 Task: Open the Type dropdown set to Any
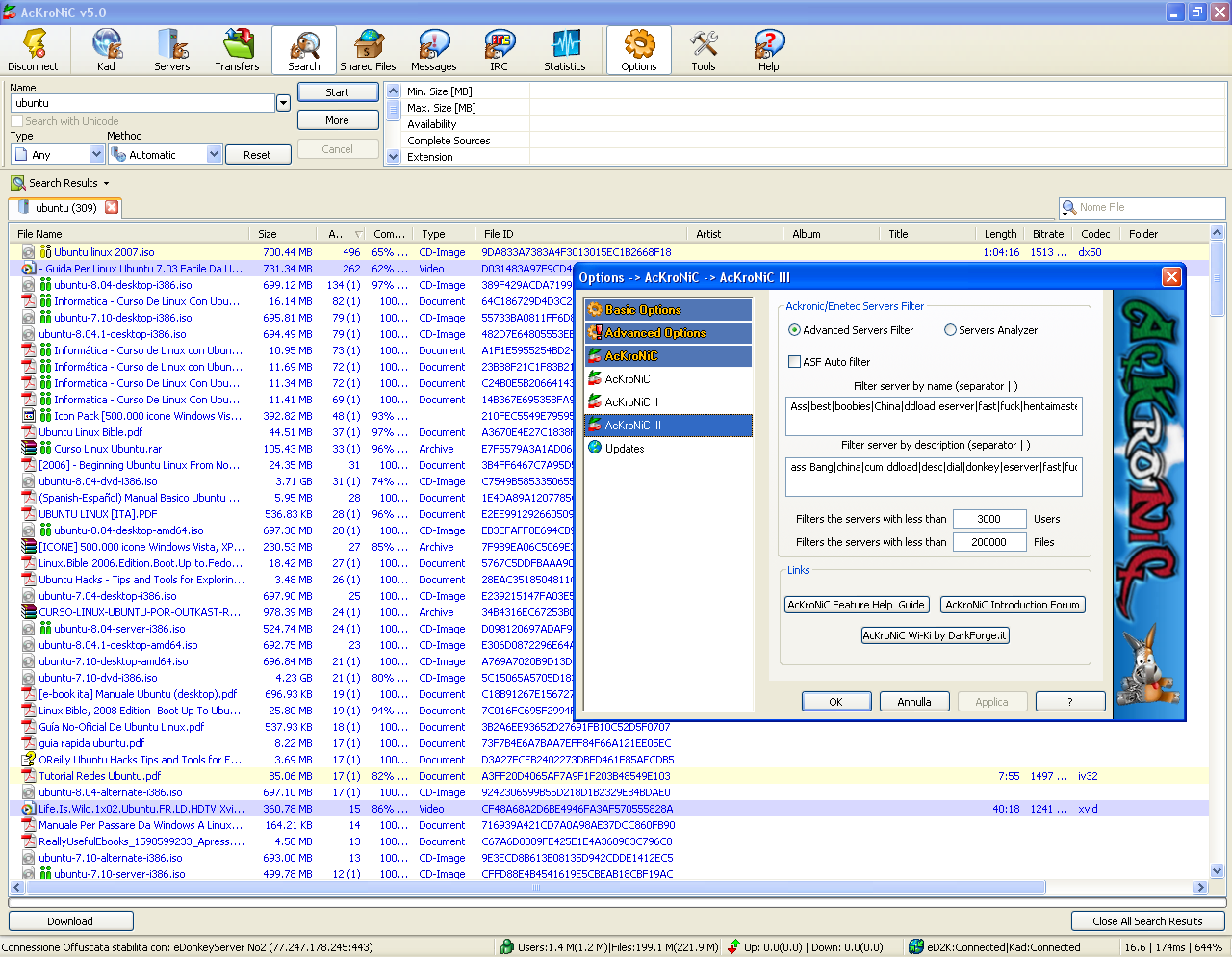96,154
